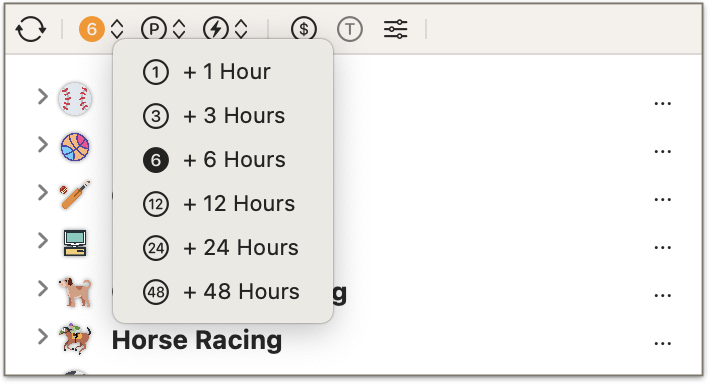Click the retro computer icon
Image resolution: width=709 pixels, height=384 pixels.
click(75, 243)
